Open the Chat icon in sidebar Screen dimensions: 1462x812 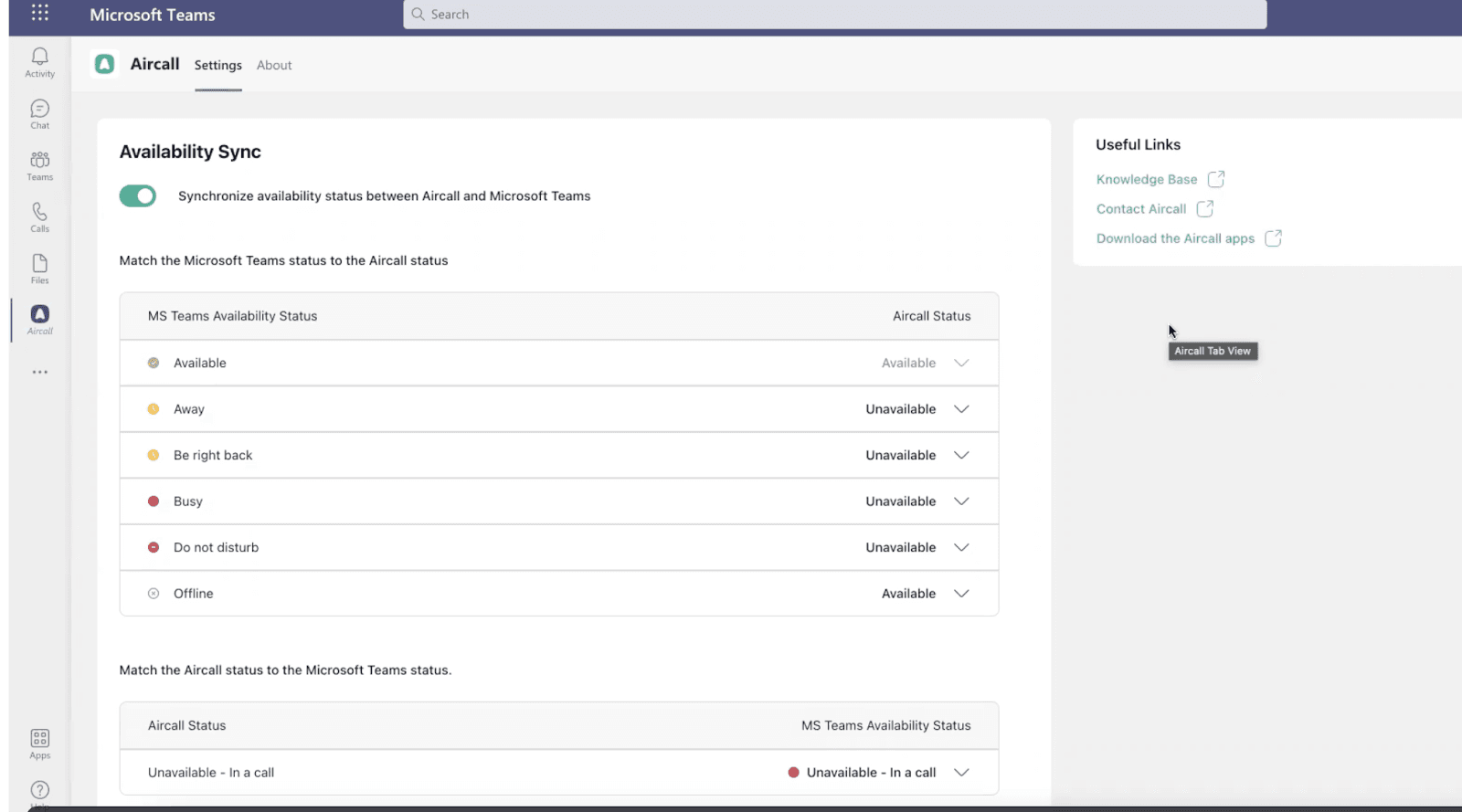pos(39,113)
